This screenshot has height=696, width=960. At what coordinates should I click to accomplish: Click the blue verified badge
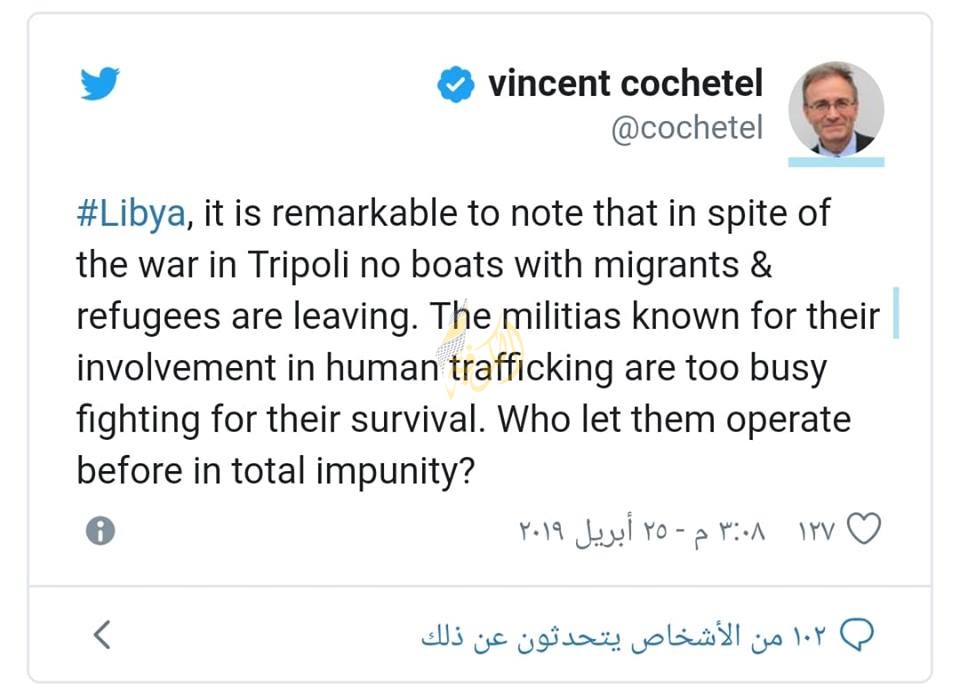coord(456,86)
